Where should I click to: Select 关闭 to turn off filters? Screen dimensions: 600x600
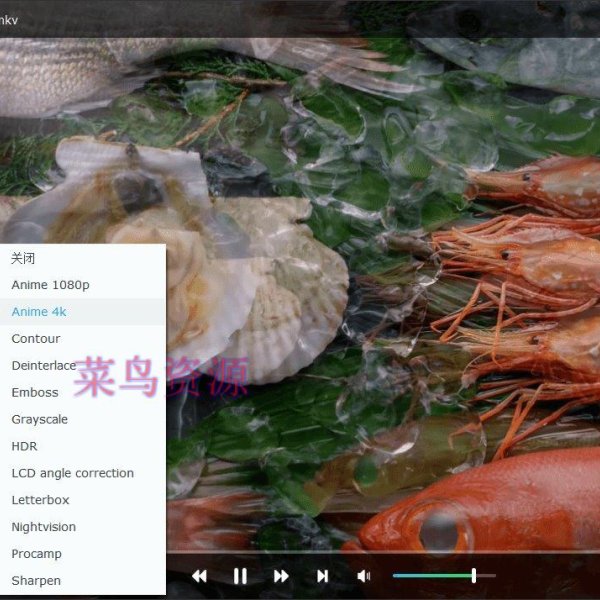tap(23, 258)
